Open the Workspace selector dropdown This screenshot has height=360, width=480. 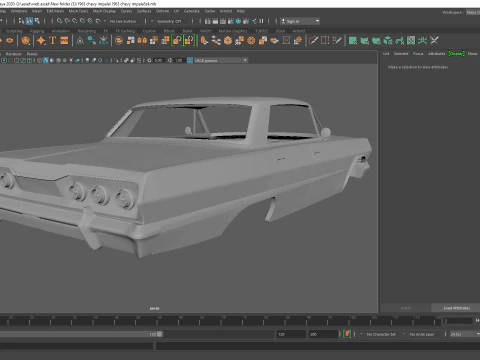tap(473, 12)
